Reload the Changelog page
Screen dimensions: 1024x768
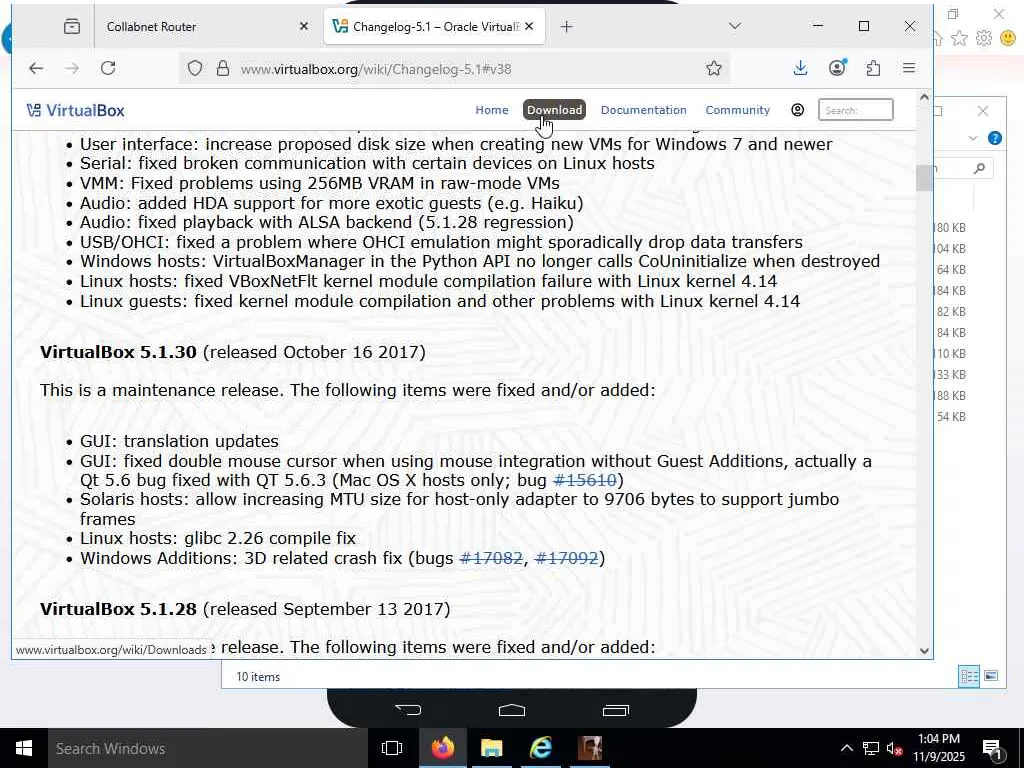point(108,68)
